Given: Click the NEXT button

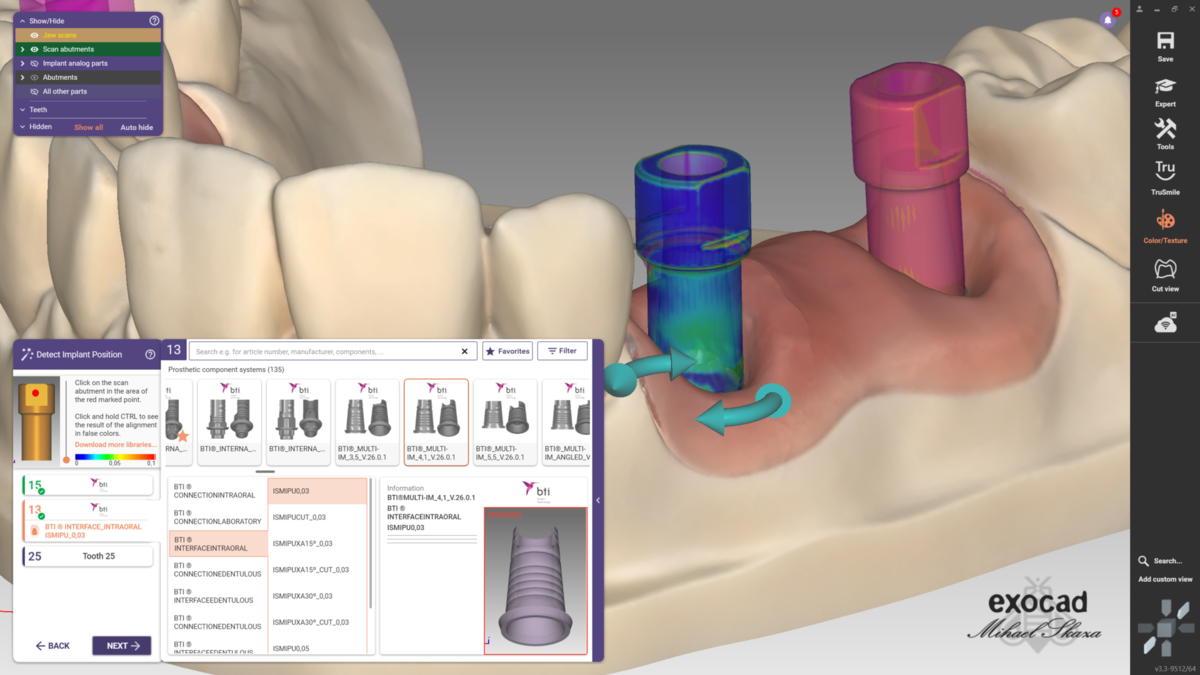Looking at the screenshot, I should pyautogui.click(x=122, y=646).
